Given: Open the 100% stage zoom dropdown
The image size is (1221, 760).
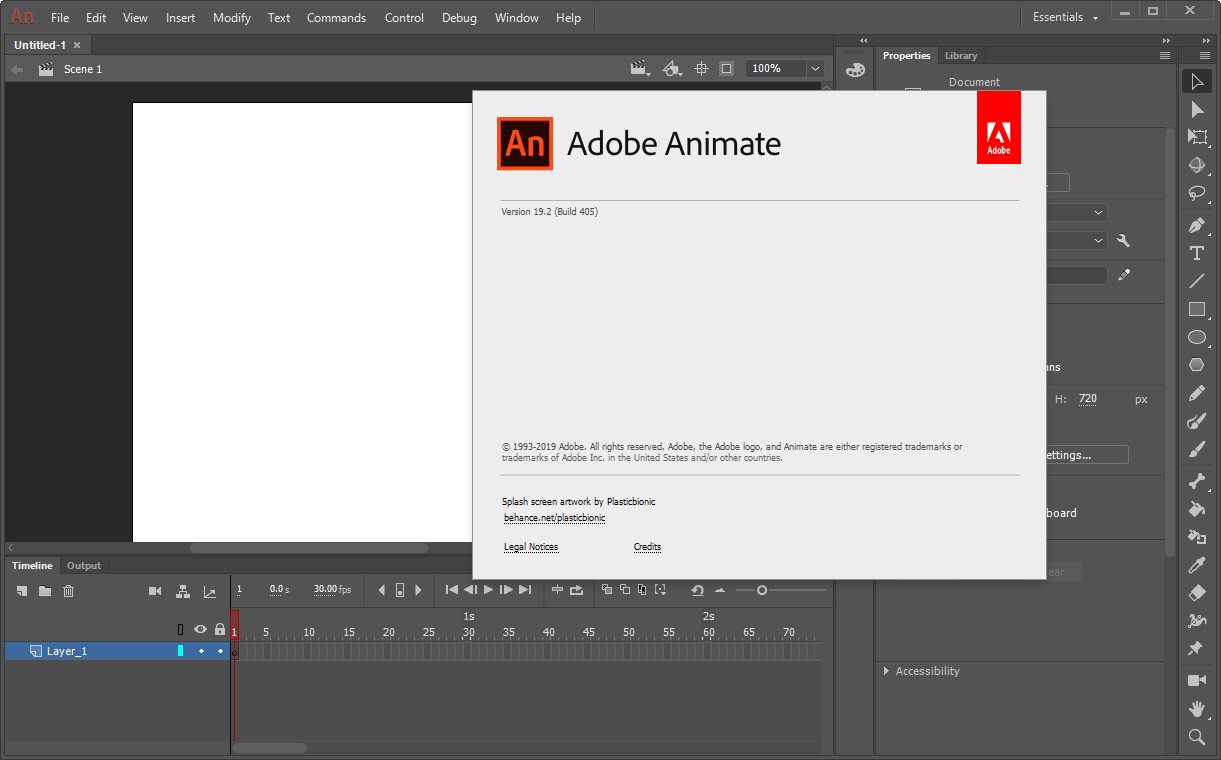Looking at the screenshot, I should point(815,68).
